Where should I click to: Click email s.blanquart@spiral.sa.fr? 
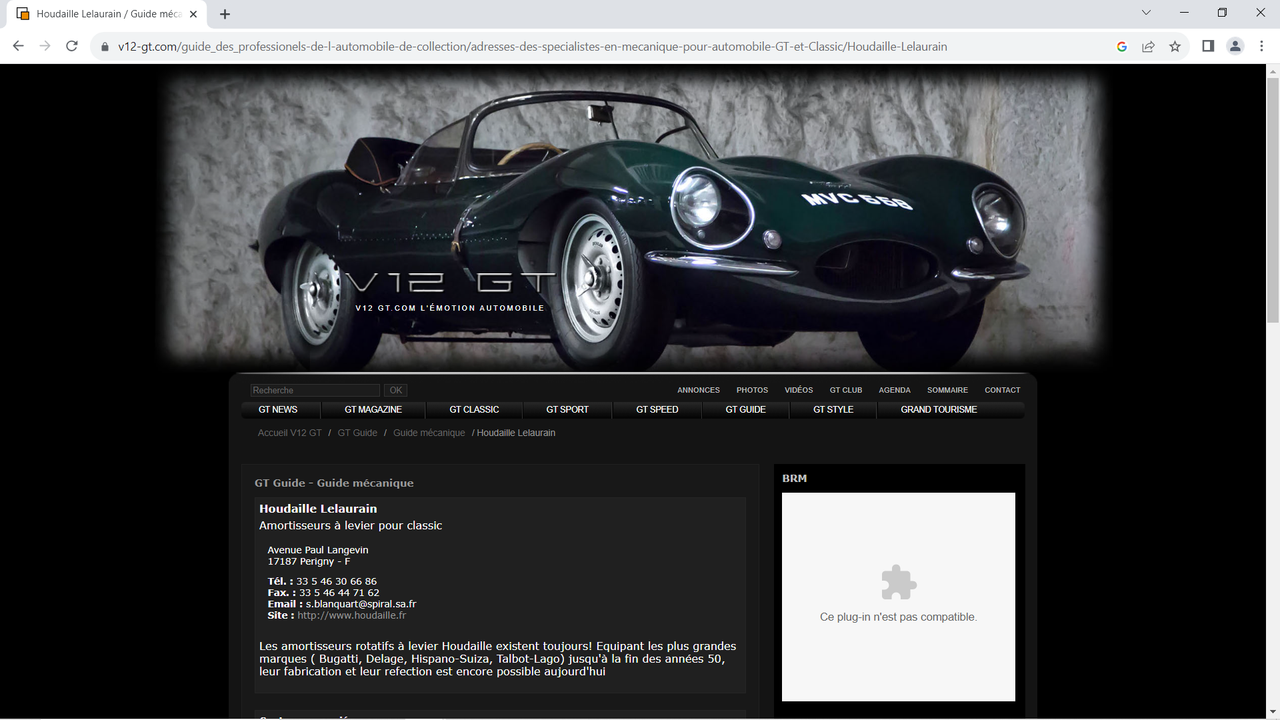(x=361, y=604)
